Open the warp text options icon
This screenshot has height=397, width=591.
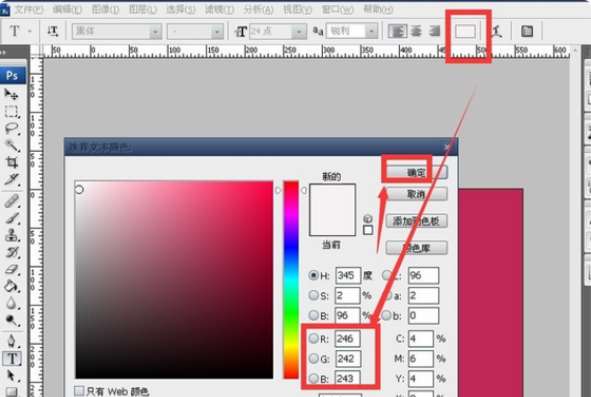point(497,31)
